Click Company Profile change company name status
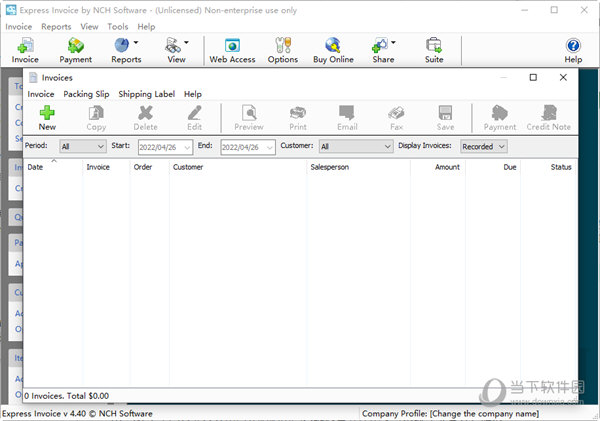Screen dimensions: 600x421 pos(450,414)
